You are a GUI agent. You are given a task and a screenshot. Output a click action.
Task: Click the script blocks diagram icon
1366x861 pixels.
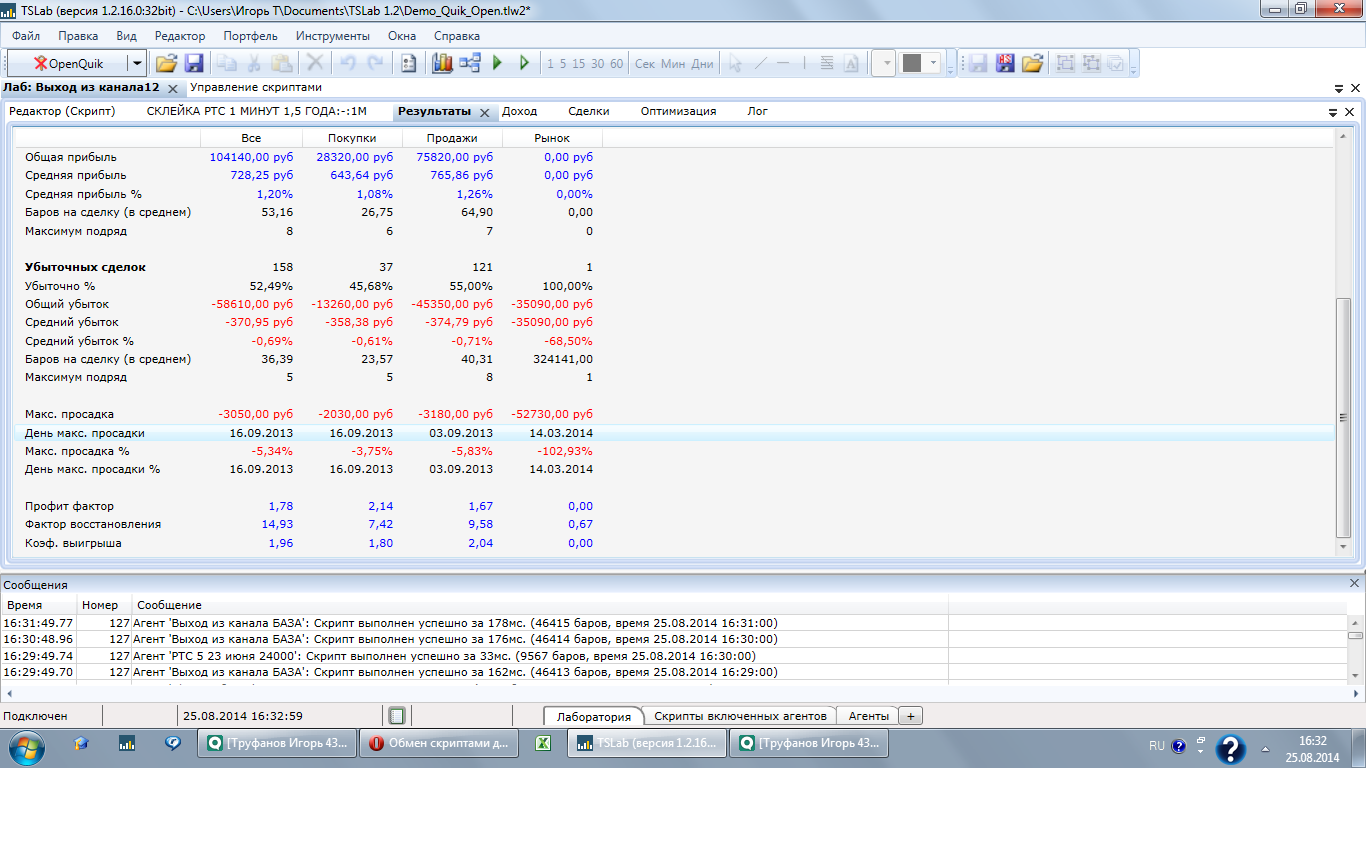pos(470,63)
